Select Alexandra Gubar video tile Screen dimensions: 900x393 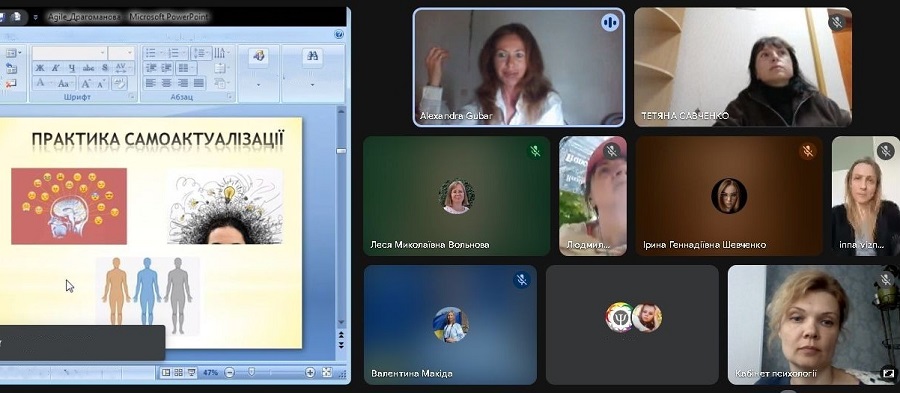click(519, 67)
